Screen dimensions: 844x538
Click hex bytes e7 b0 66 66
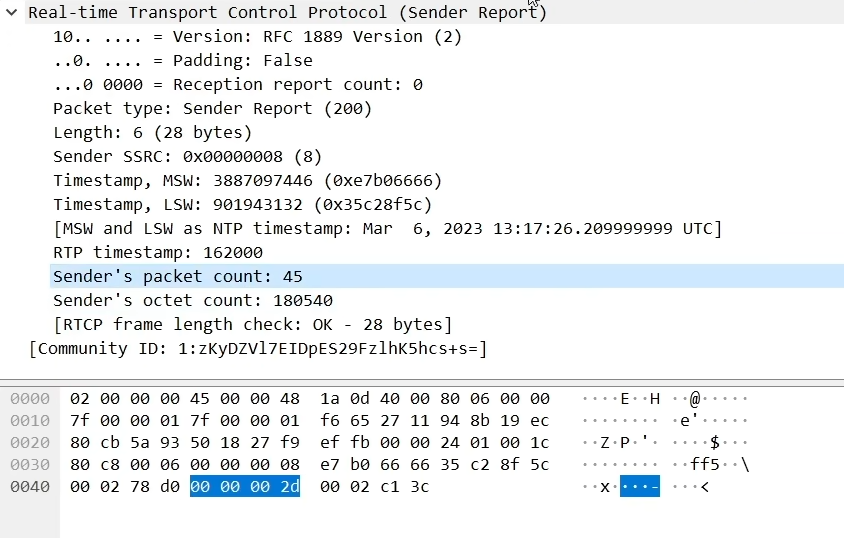pyautogui.click(x=360, y=464)
